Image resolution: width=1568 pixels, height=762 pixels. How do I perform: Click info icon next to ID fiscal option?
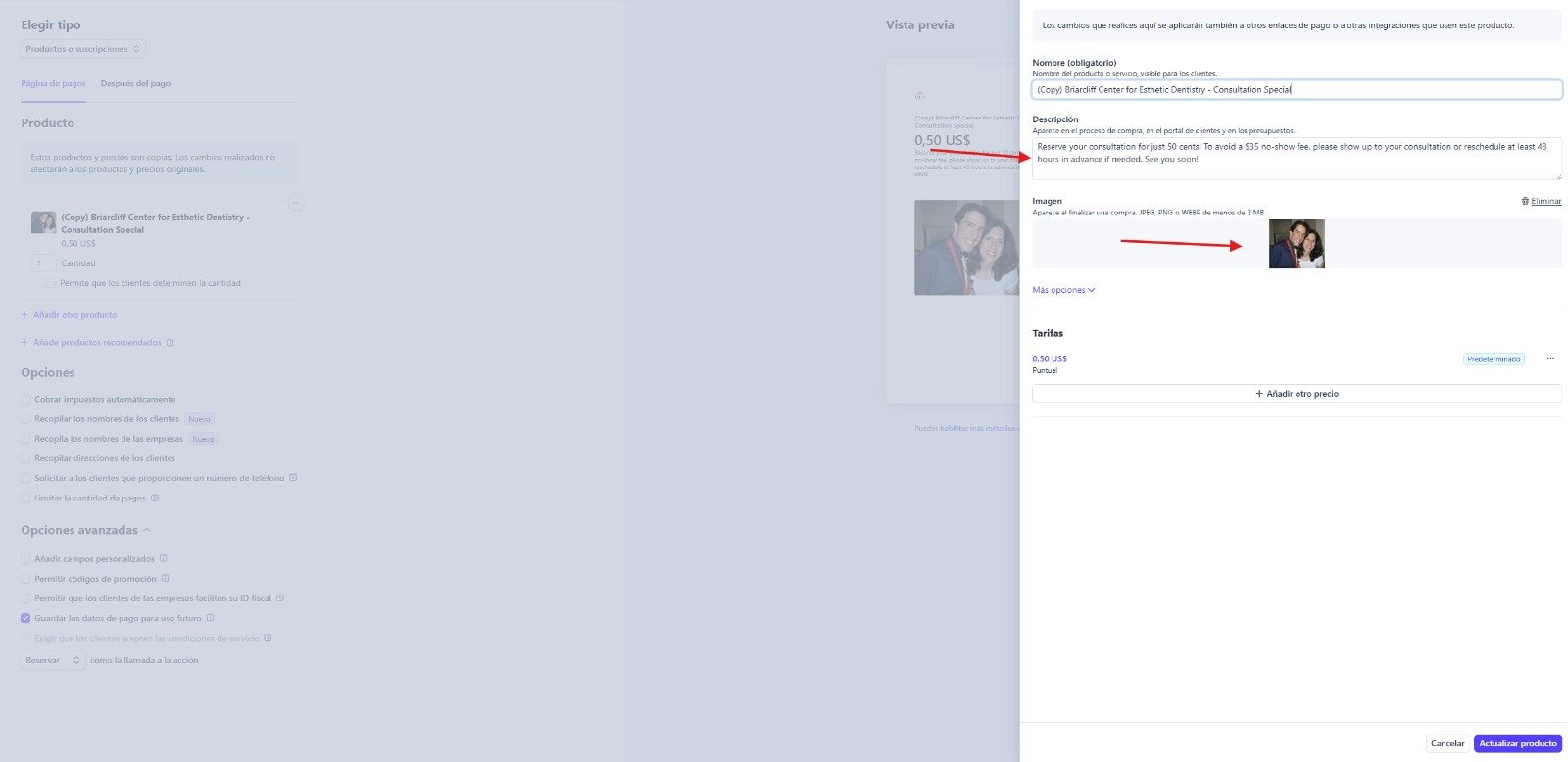point(280,598)
